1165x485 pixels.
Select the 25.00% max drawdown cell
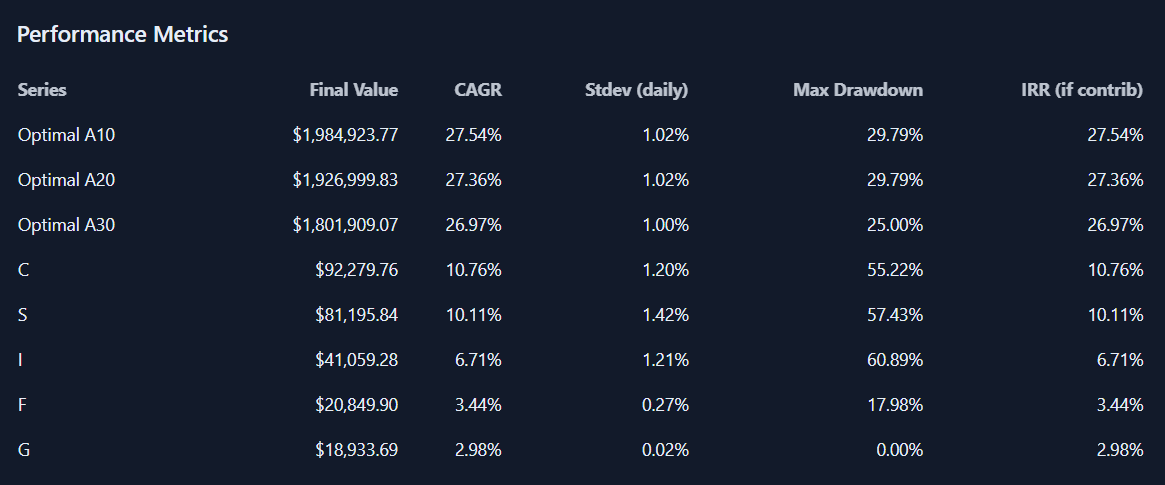894,225
